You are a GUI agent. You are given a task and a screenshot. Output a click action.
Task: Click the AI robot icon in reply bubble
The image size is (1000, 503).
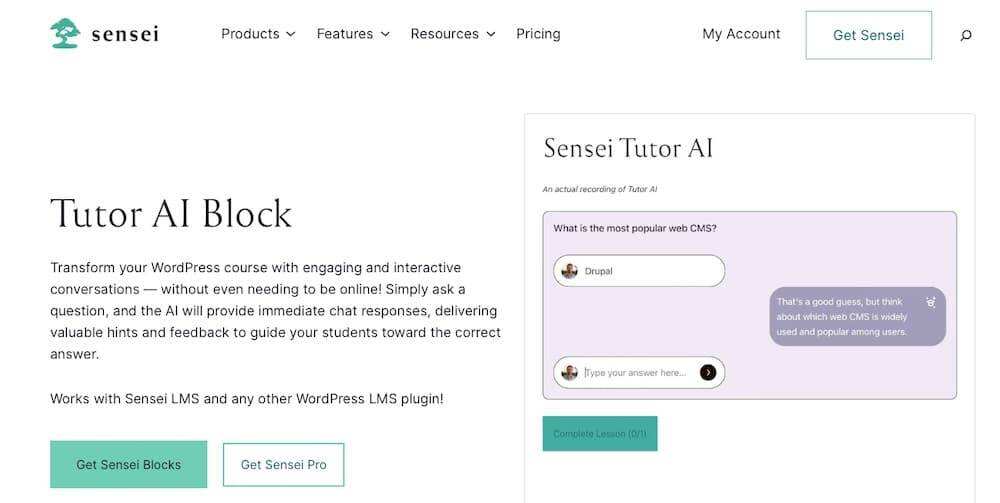931,302
